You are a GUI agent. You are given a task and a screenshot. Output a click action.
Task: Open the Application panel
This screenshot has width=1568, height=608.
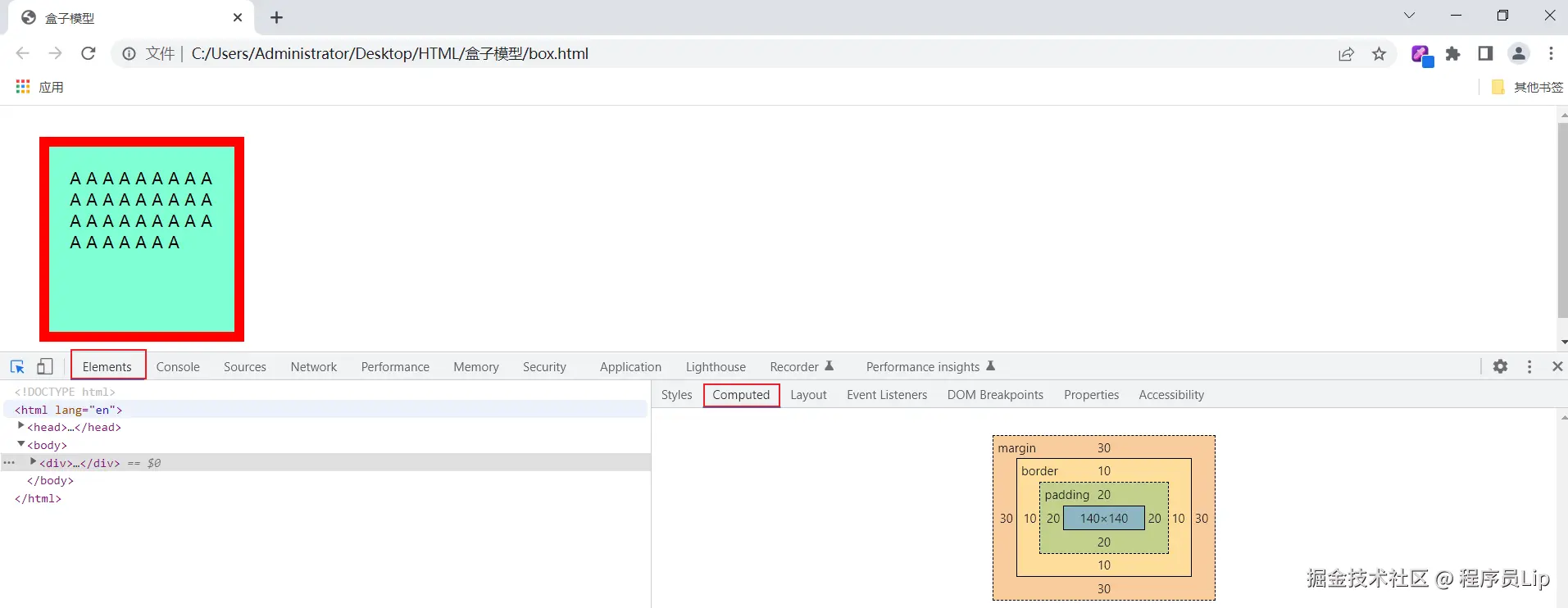(x=630, y=366)
